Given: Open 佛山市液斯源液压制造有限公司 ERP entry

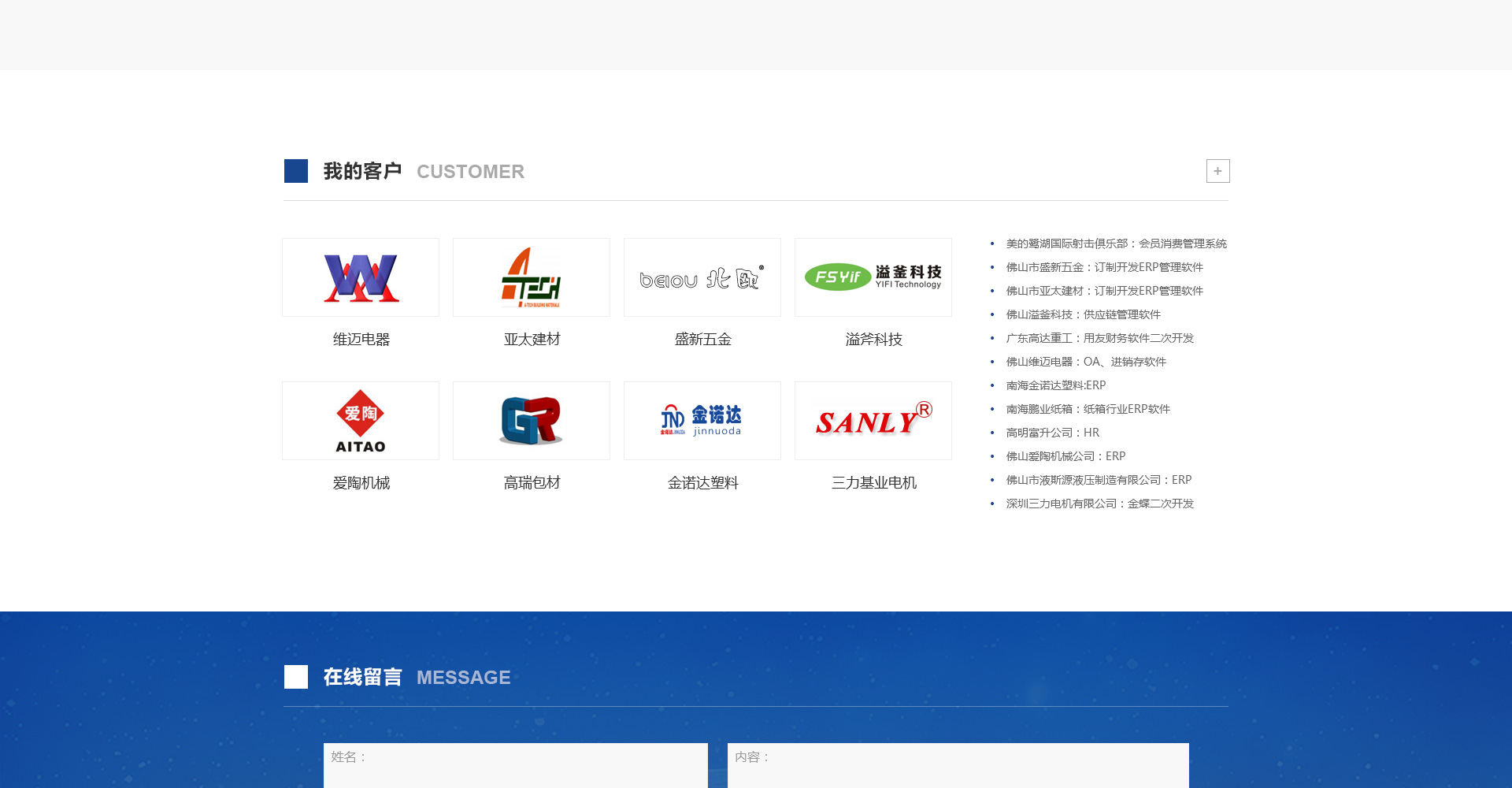Looking at the screenshot, I should tap(1099, 480).
